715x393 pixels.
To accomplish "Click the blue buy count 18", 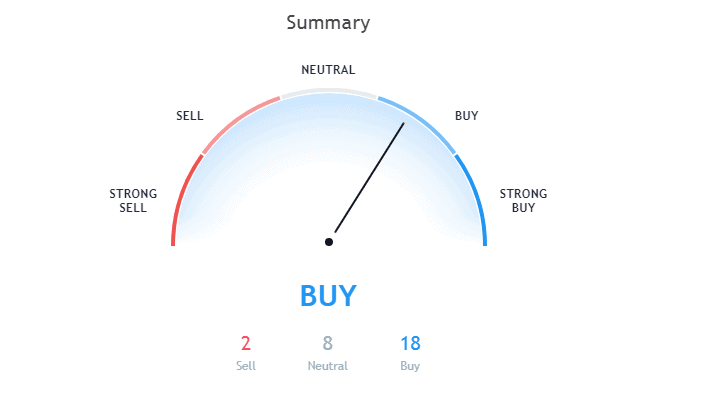I will click(x=410, y=343).
